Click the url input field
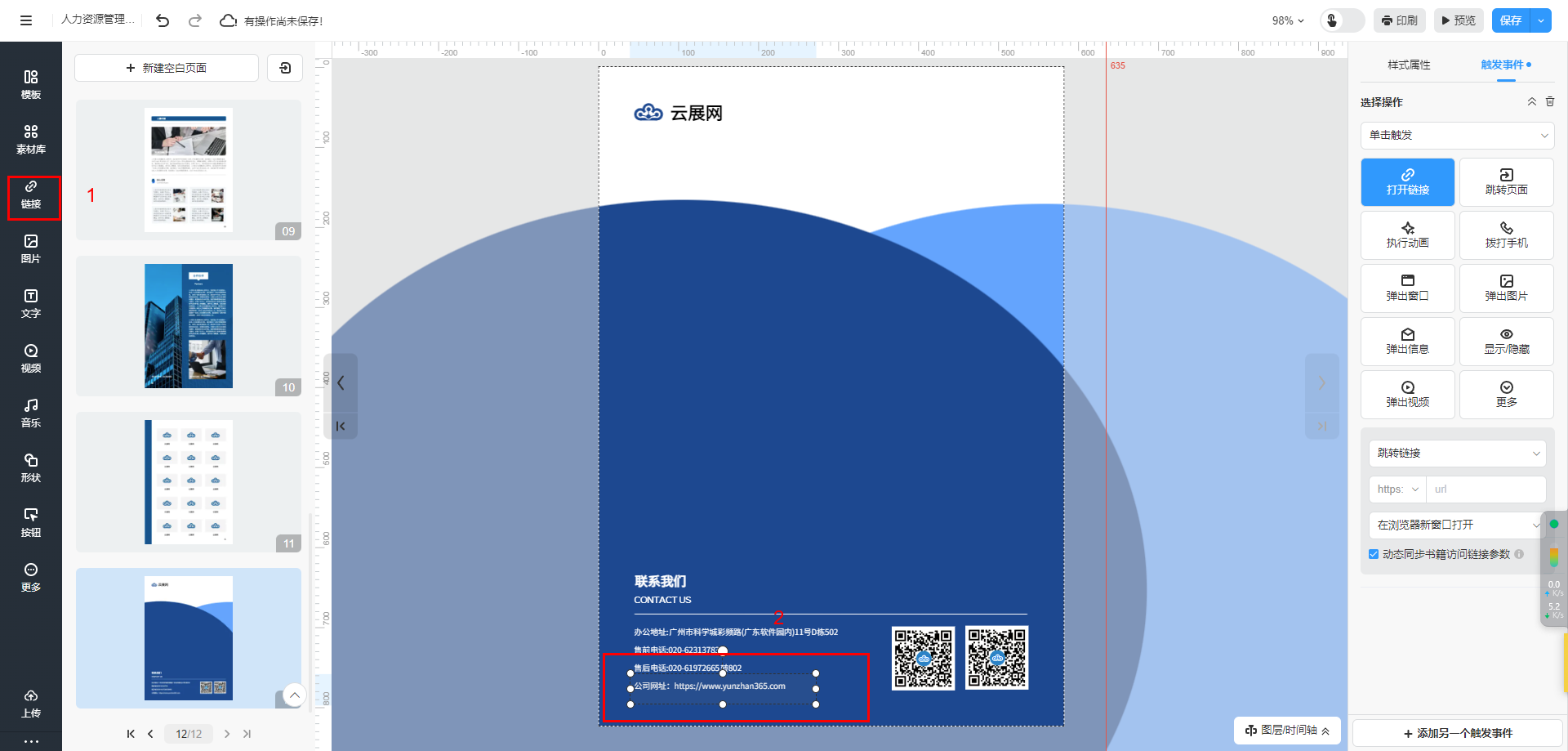Image resolution: width=1568 pixels, height=751 pixels. 1486,489
